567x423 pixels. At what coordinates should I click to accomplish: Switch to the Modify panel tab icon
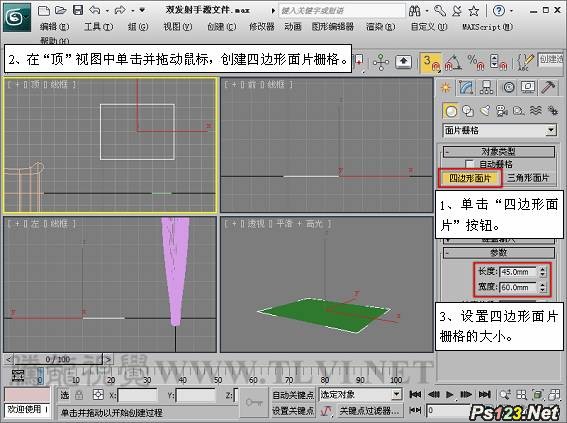(466, 87)
